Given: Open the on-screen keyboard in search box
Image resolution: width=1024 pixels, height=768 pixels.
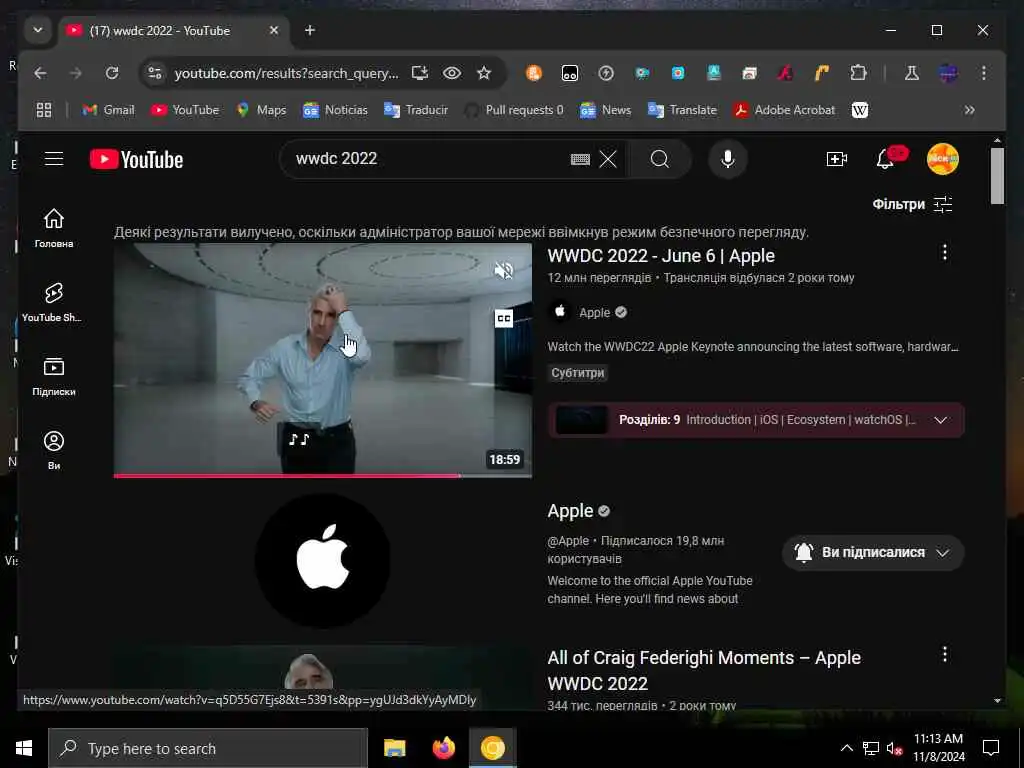Looking at the screenshot, I should pos(580,159).
